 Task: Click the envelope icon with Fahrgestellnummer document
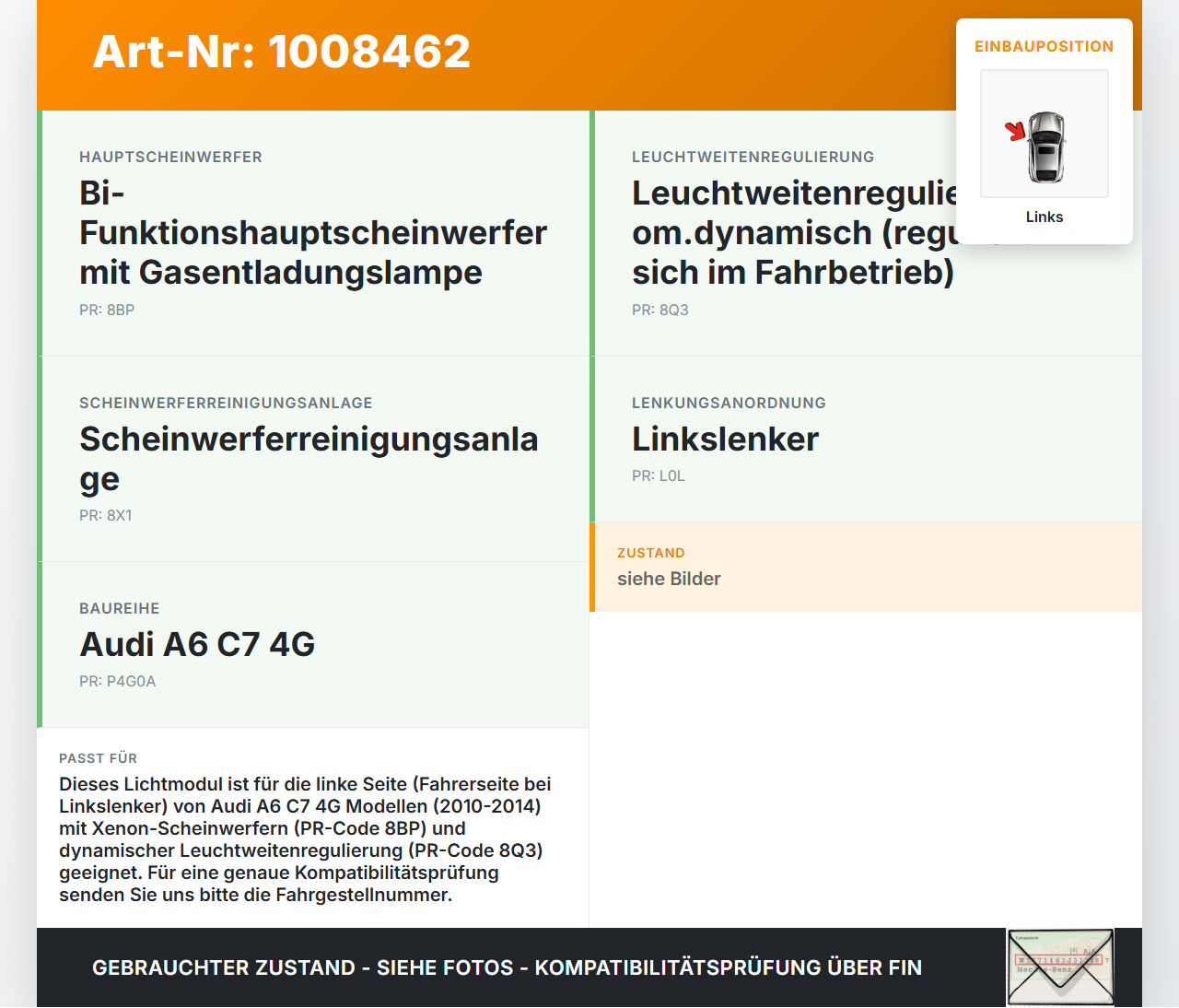coord(1060,967)
